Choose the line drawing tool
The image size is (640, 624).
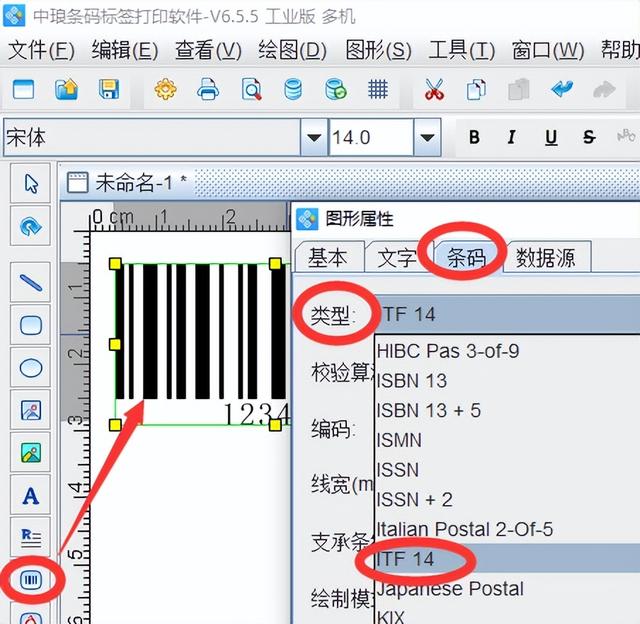click(x=31, y=282)
